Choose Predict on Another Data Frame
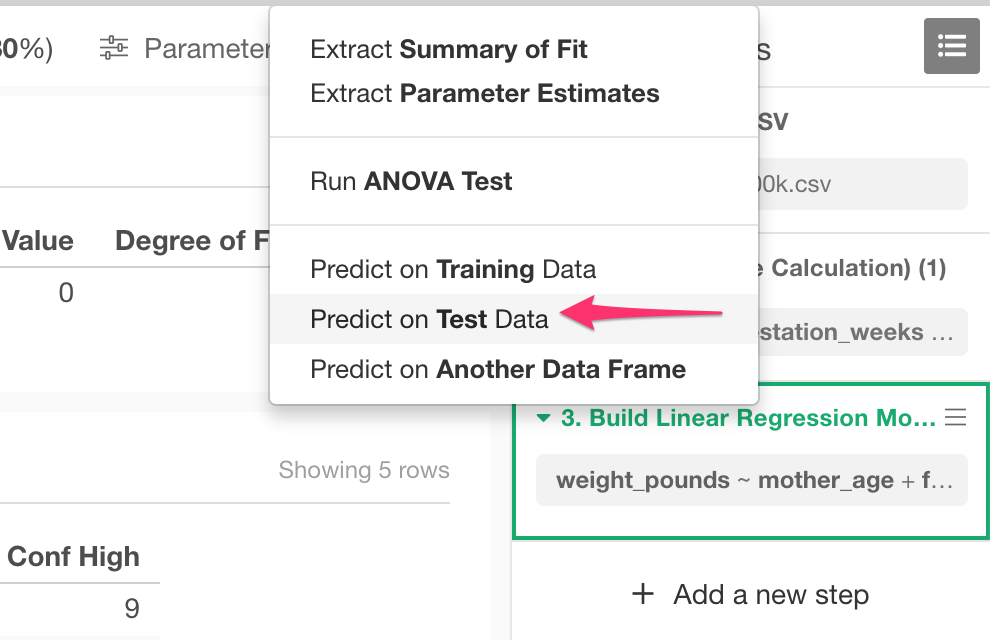The image size is (990, 640). point(498,369)
